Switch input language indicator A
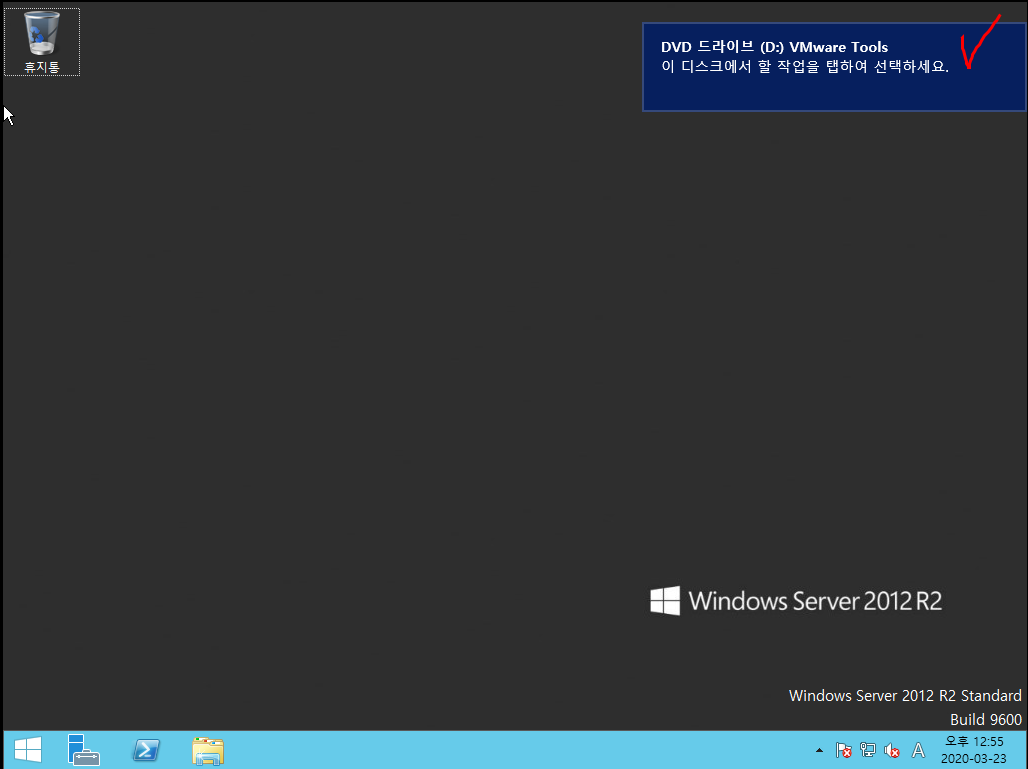 [x=919, y=750]
